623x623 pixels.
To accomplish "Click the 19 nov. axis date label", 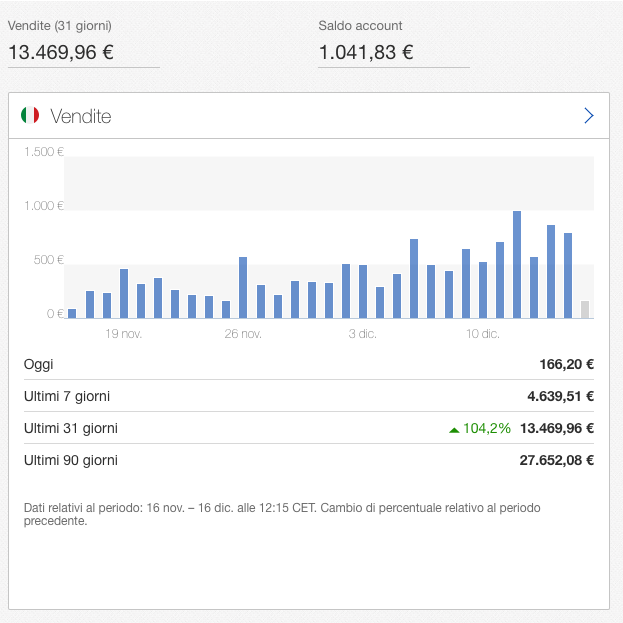I will pos(124,334).
